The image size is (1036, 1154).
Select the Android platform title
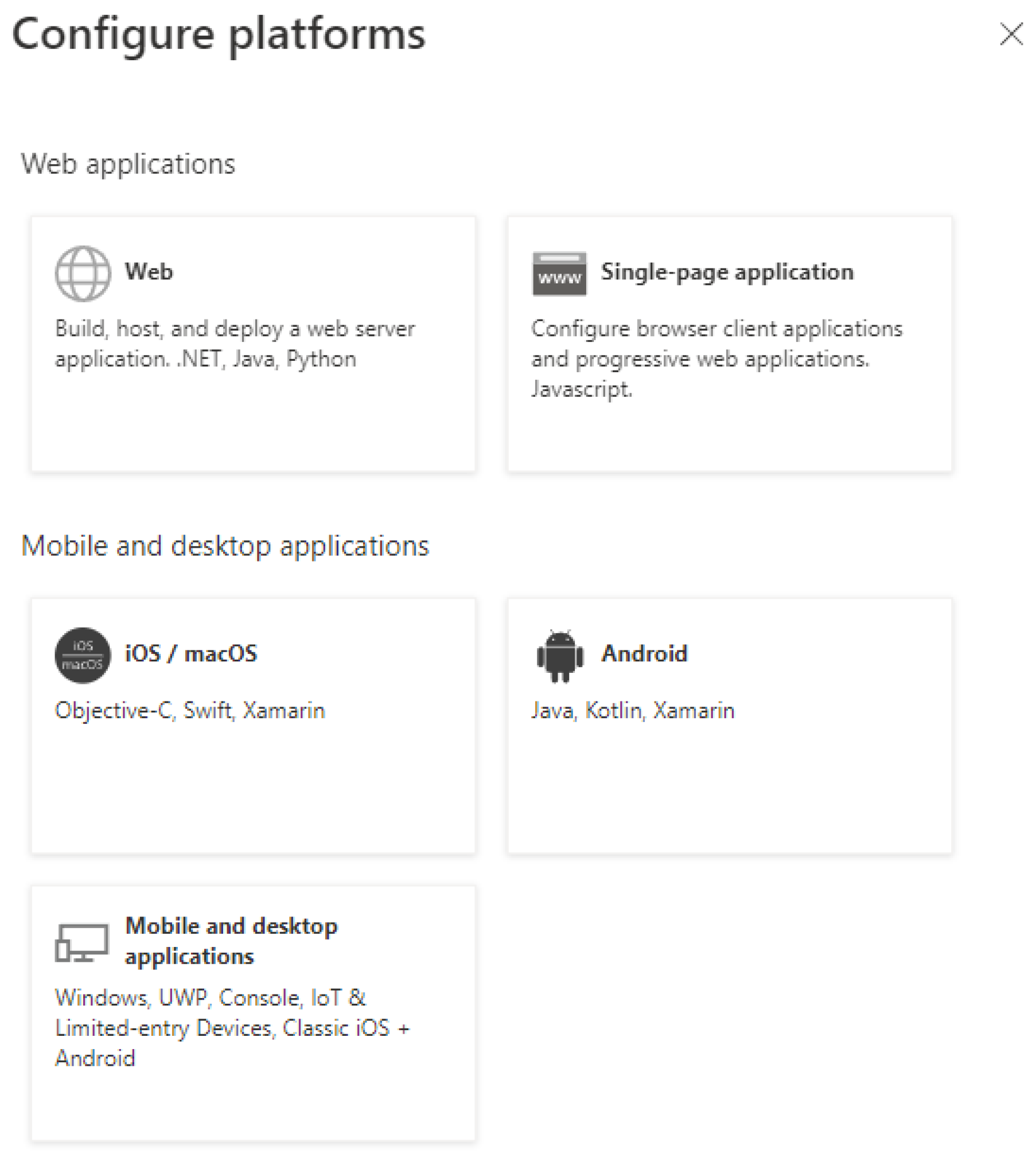(x=644, y=653)
